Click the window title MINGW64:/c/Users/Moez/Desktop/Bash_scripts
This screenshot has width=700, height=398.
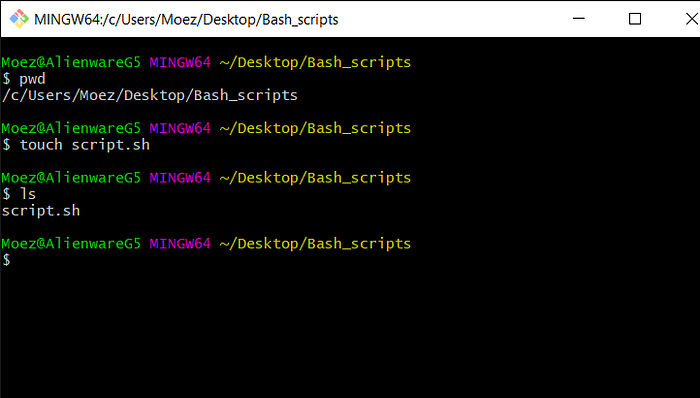click(186, 20)
